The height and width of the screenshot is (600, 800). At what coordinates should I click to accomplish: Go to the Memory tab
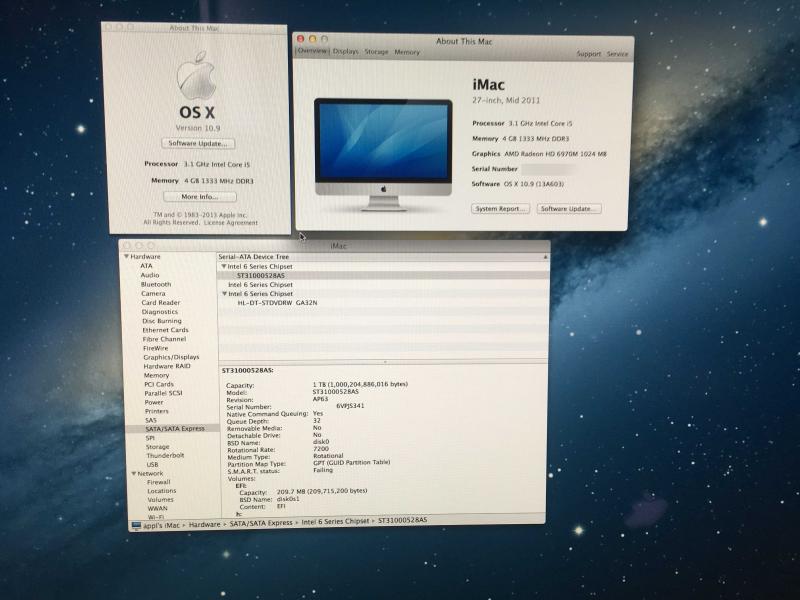pyautogui.click(x=407, y=51)
